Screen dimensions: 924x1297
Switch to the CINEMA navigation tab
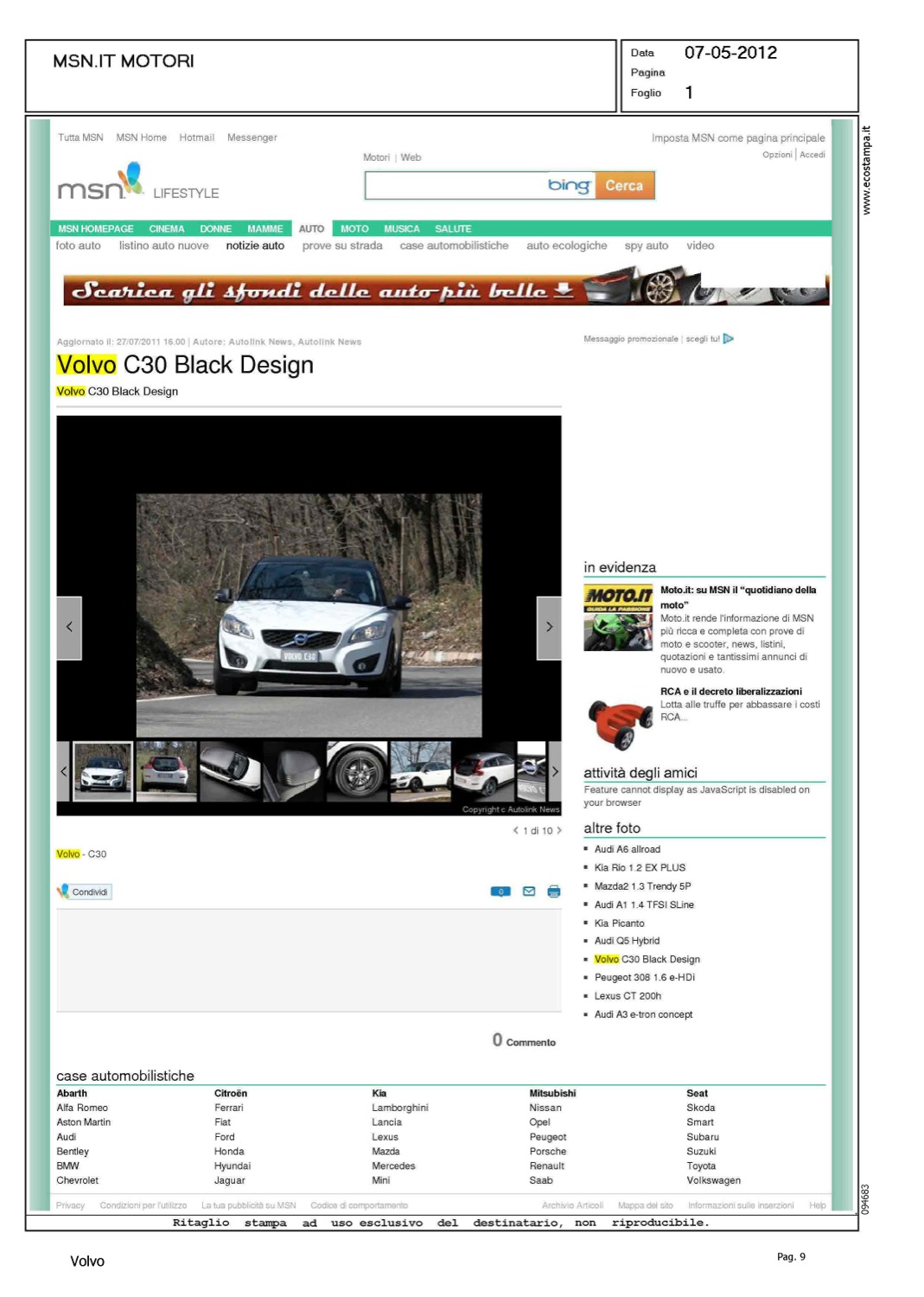tap(167, 229)
